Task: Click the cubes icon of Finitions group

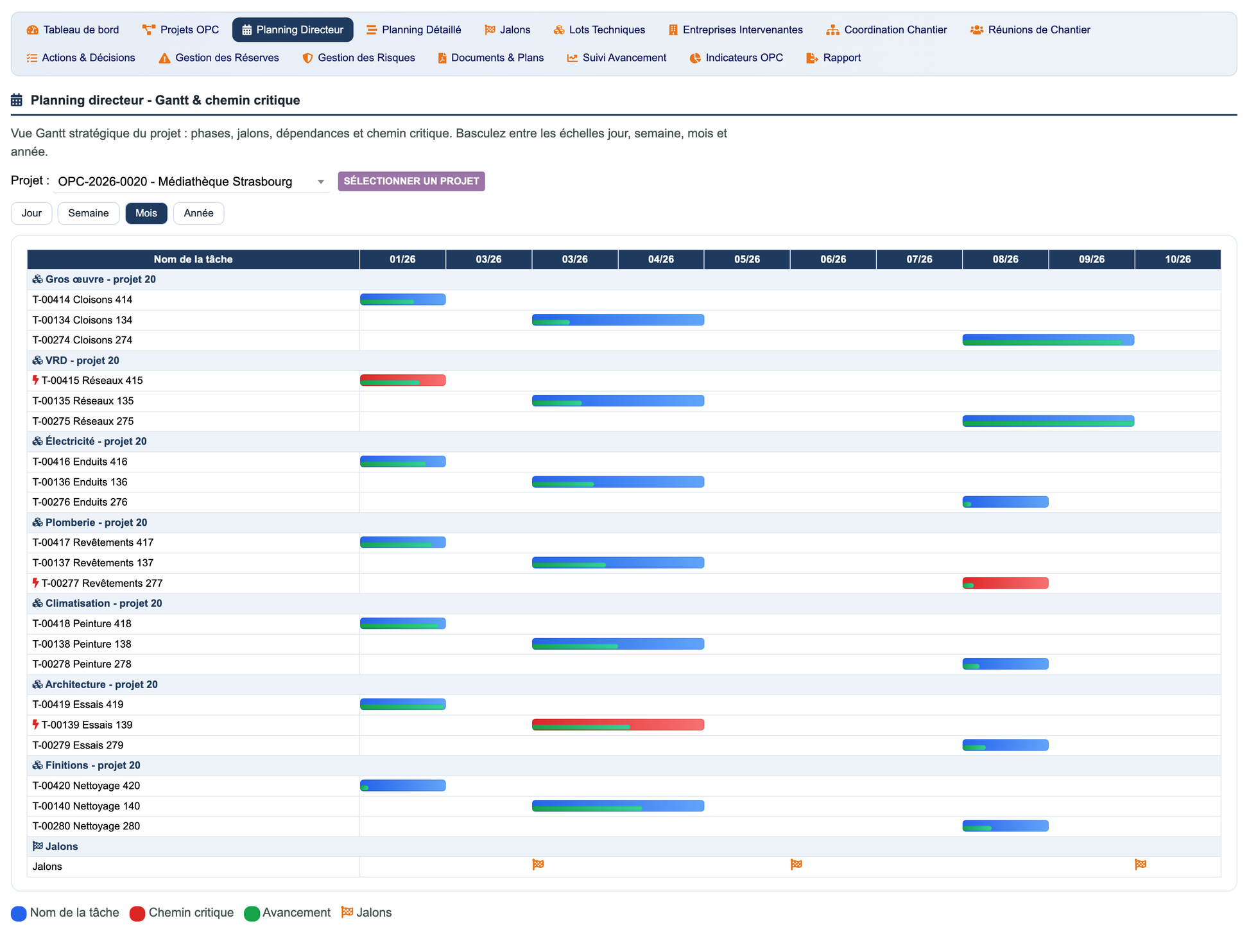Action: click(x=38, y=766)
